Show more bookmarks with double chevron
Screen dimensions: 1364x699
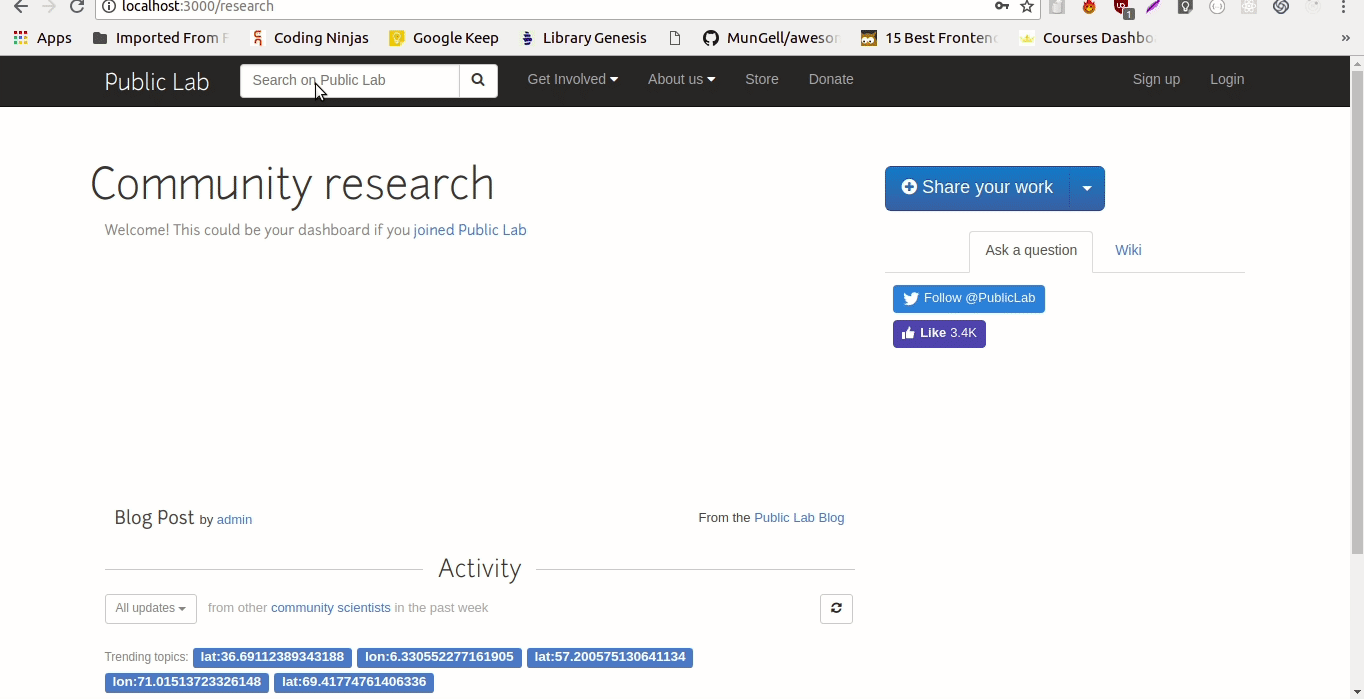coord(1345,38)
